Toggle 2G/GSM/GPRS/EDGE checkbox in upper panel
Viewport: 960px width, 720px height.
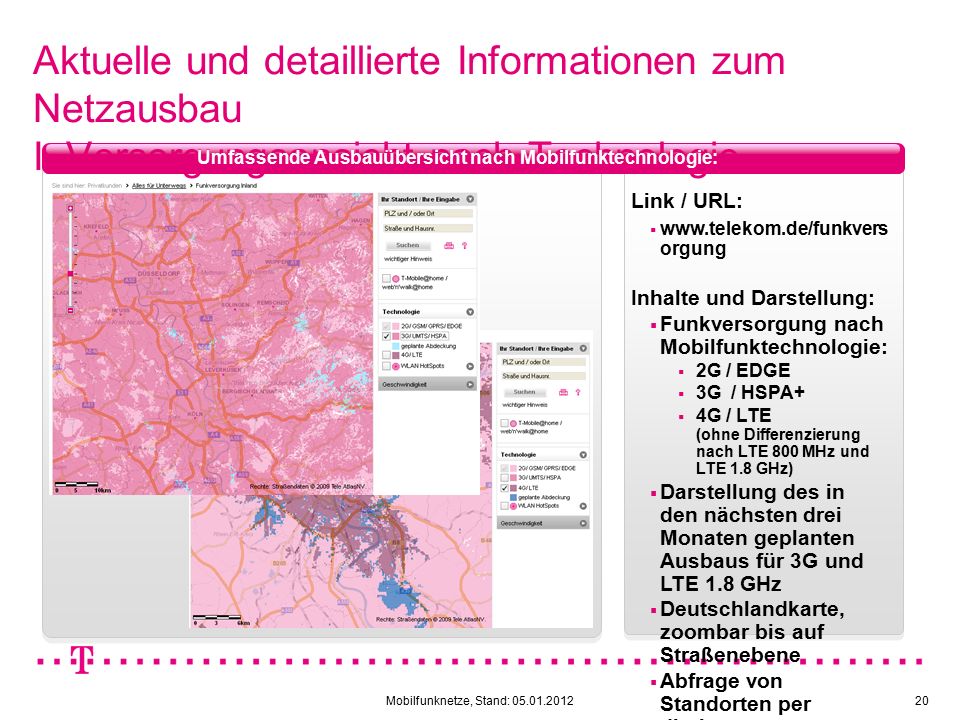[386, 326]
